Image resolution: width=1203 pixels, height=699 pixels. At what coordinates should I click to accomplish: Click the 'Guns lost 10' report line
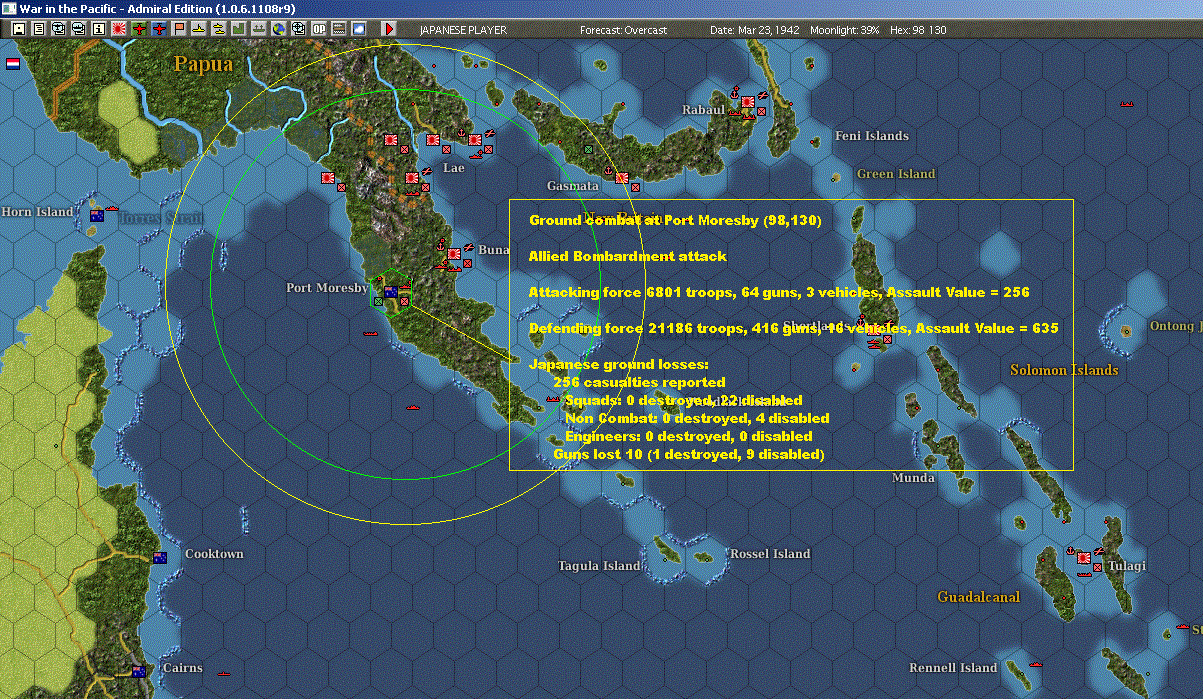[x=688, y=455]
